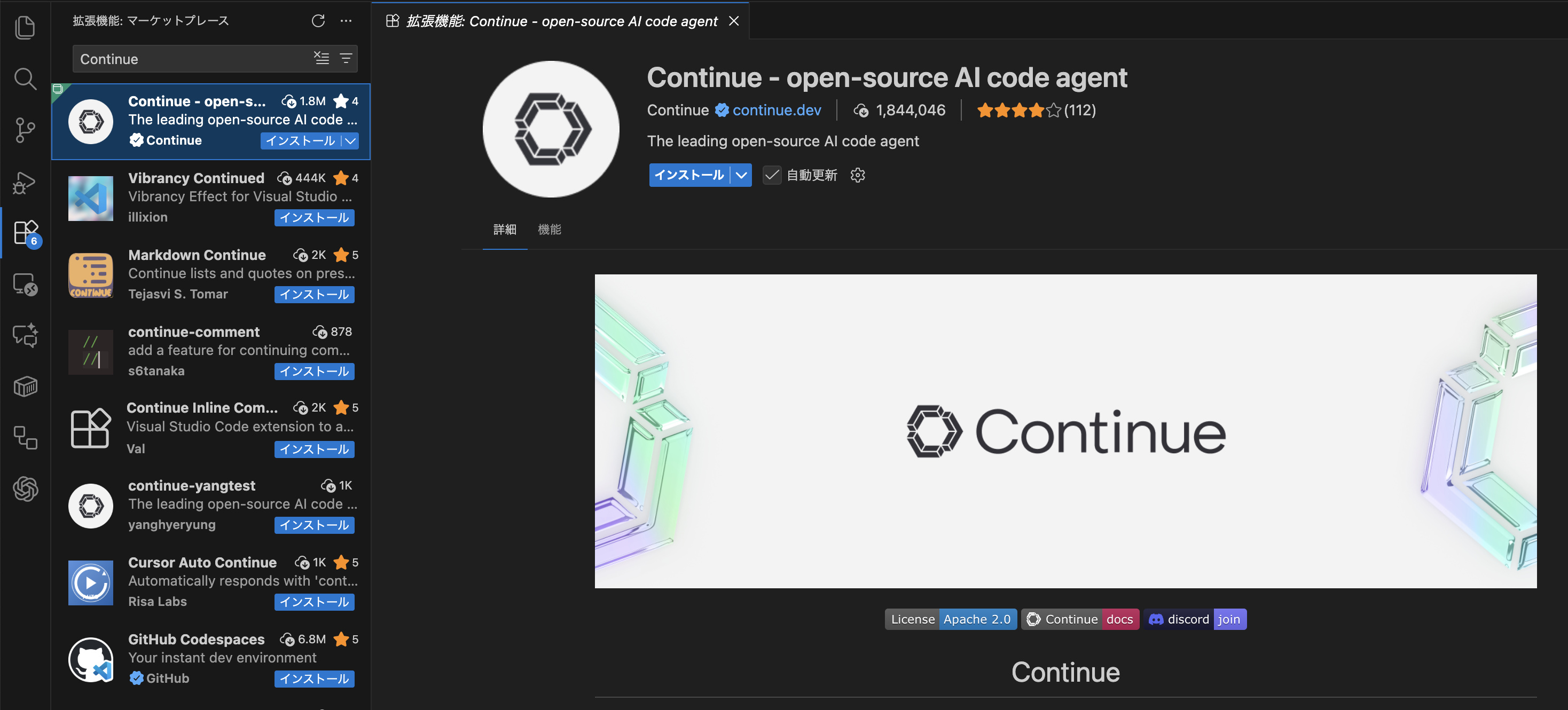Open the extension manage settings gear

tap(858, 175)
